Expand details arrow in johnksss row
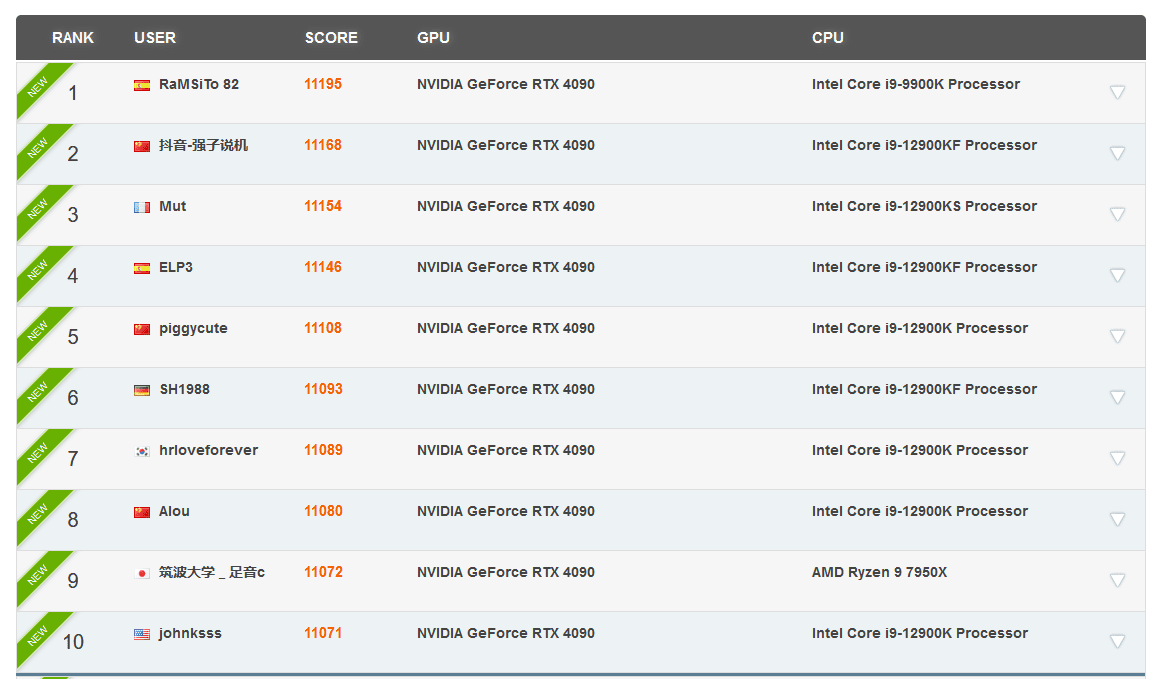Viewport: 1165px width, 679px height. [1117, 640]
